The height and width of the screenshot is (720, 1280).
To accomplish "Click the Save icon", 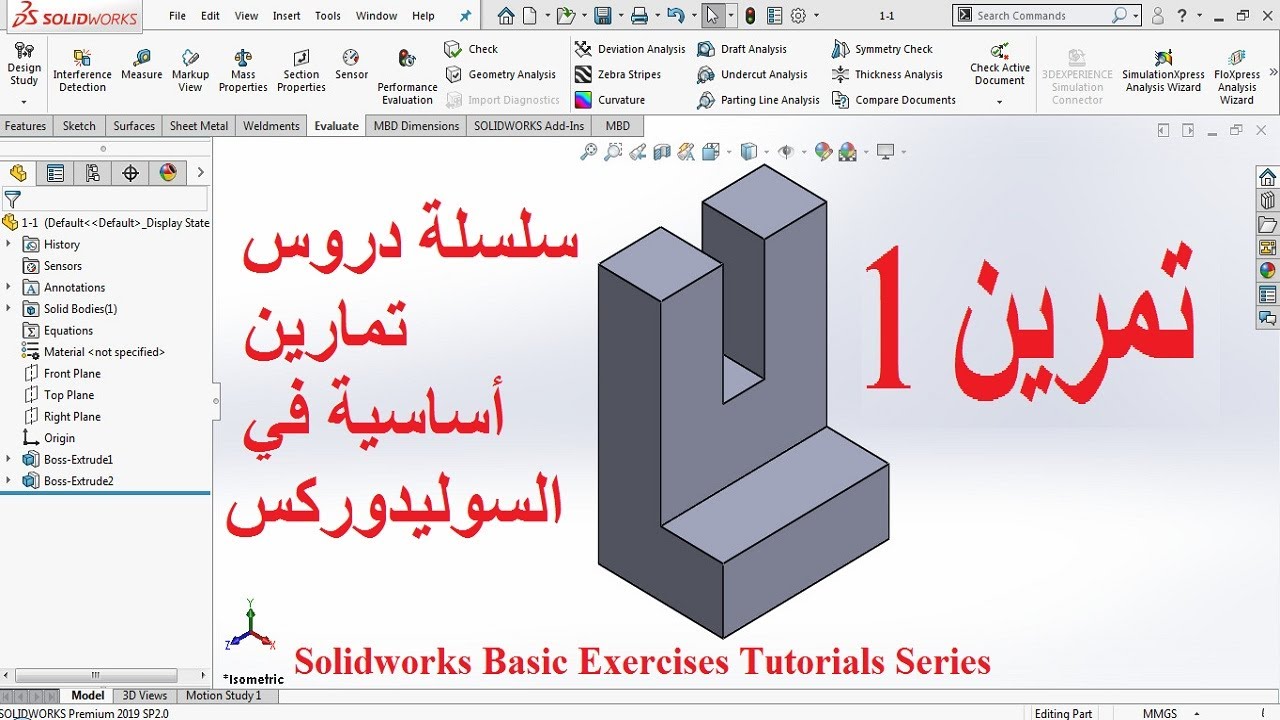I will [602, 16].
